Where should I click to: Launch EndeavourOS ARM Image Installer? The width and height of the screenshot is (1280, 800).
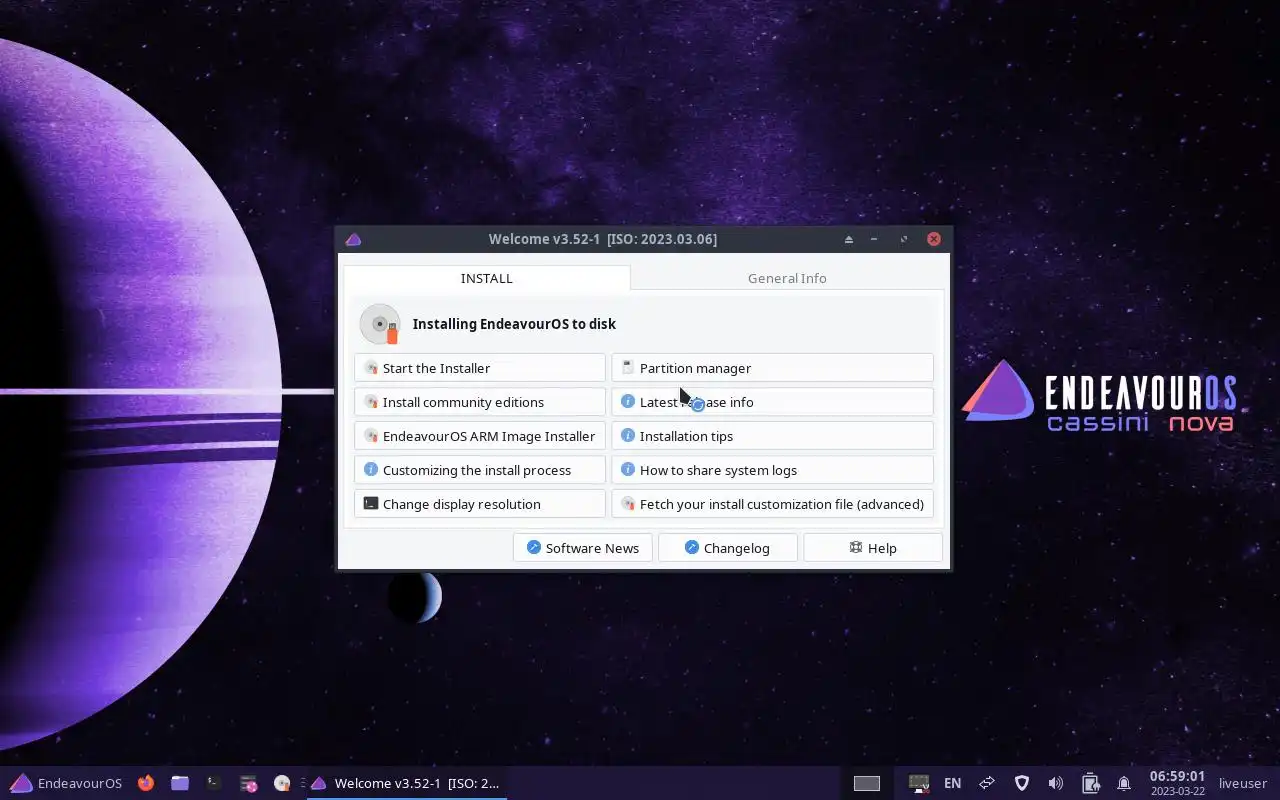pyautogui.click(x=480, y=436)
